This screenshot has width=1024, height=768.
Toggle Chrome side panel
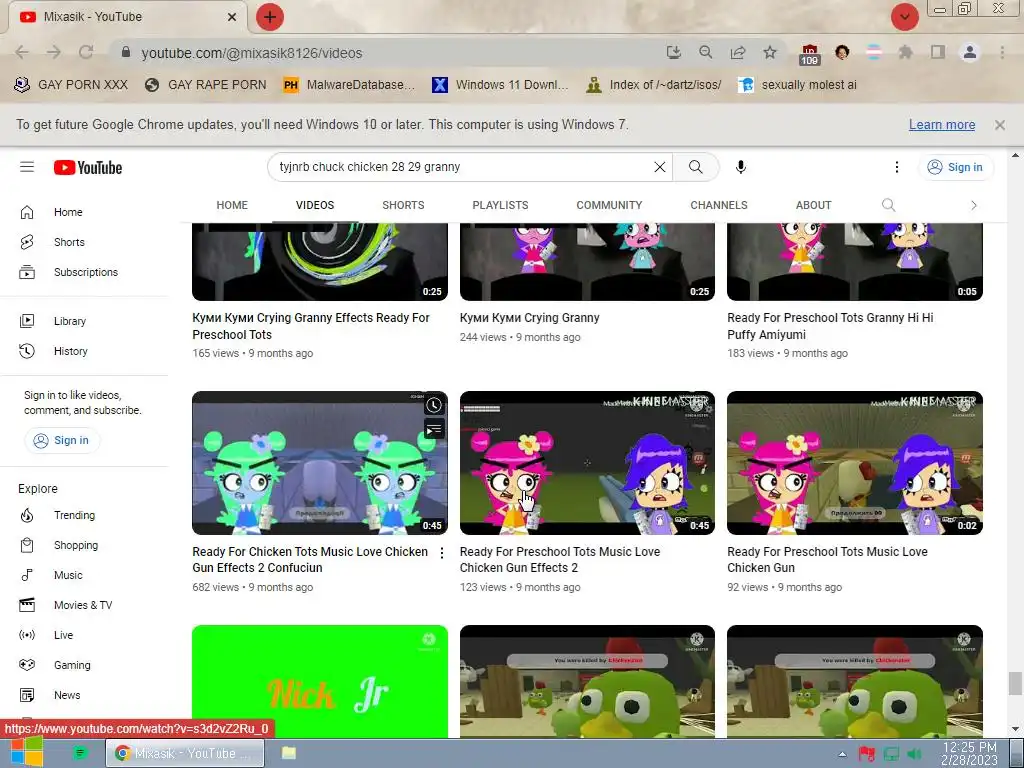(x=938, y=52)
